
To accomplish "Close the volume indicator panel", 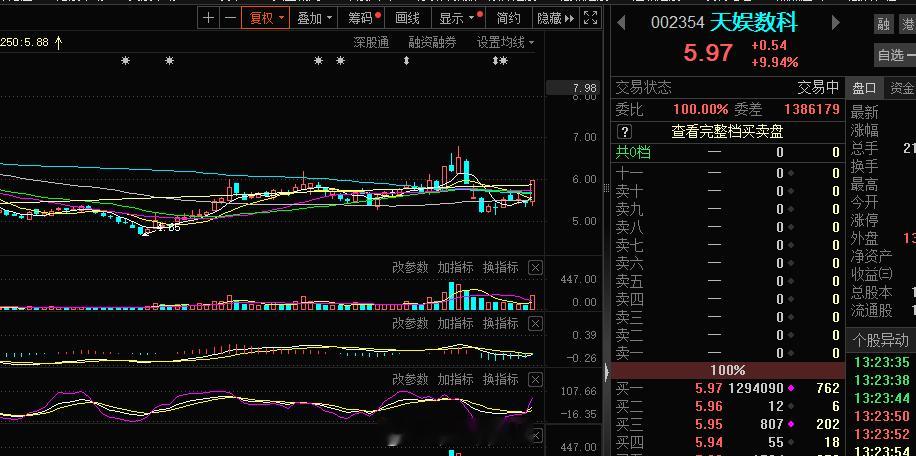I will click(x=535, y=268).
